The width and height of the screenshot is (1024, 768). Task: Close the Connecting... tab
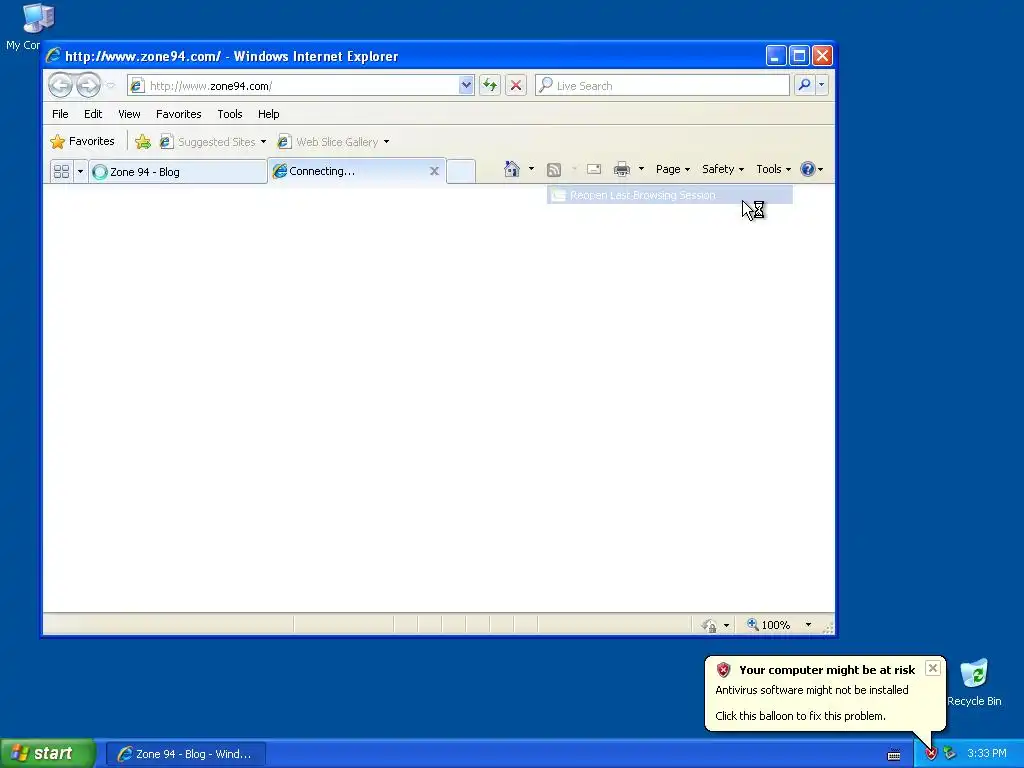[434, 171]
